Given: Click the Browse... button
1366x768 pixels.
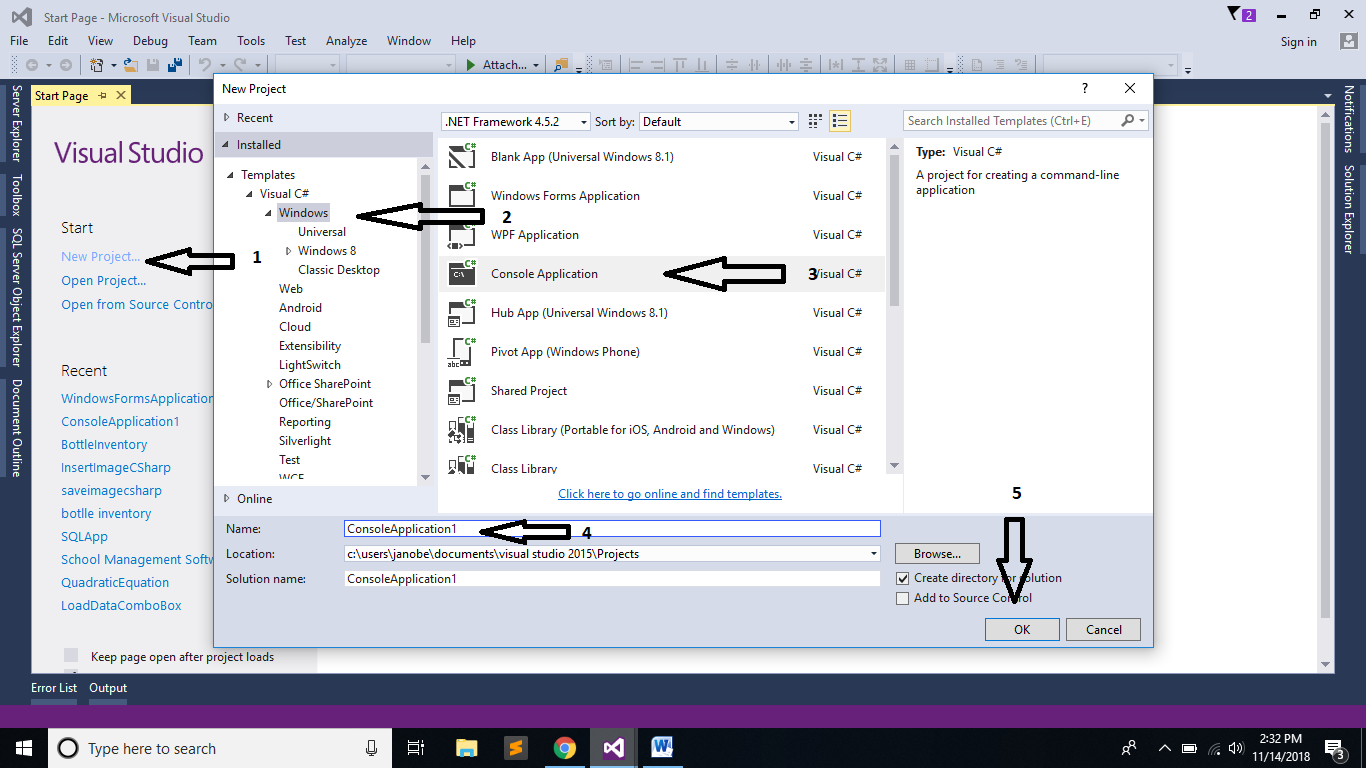Looking at the screenshot, I should tap(937, 553).
